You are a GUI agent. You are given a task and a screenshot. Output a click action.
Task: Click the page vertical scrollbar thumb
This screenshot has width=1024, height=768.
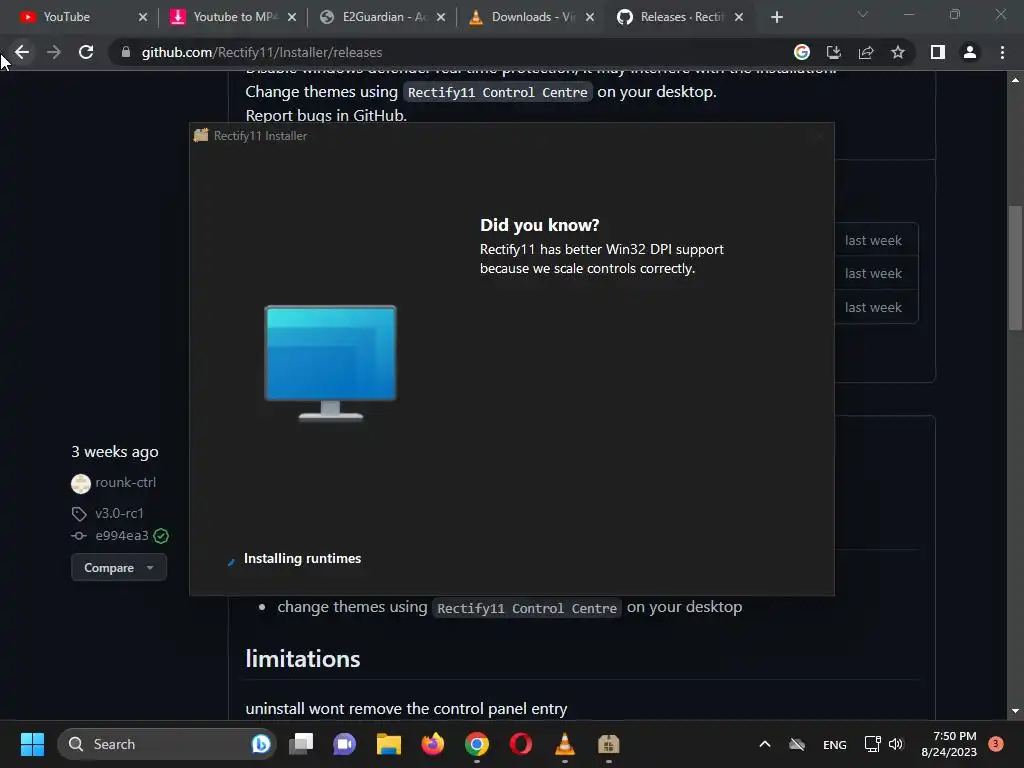[1015, 269]
